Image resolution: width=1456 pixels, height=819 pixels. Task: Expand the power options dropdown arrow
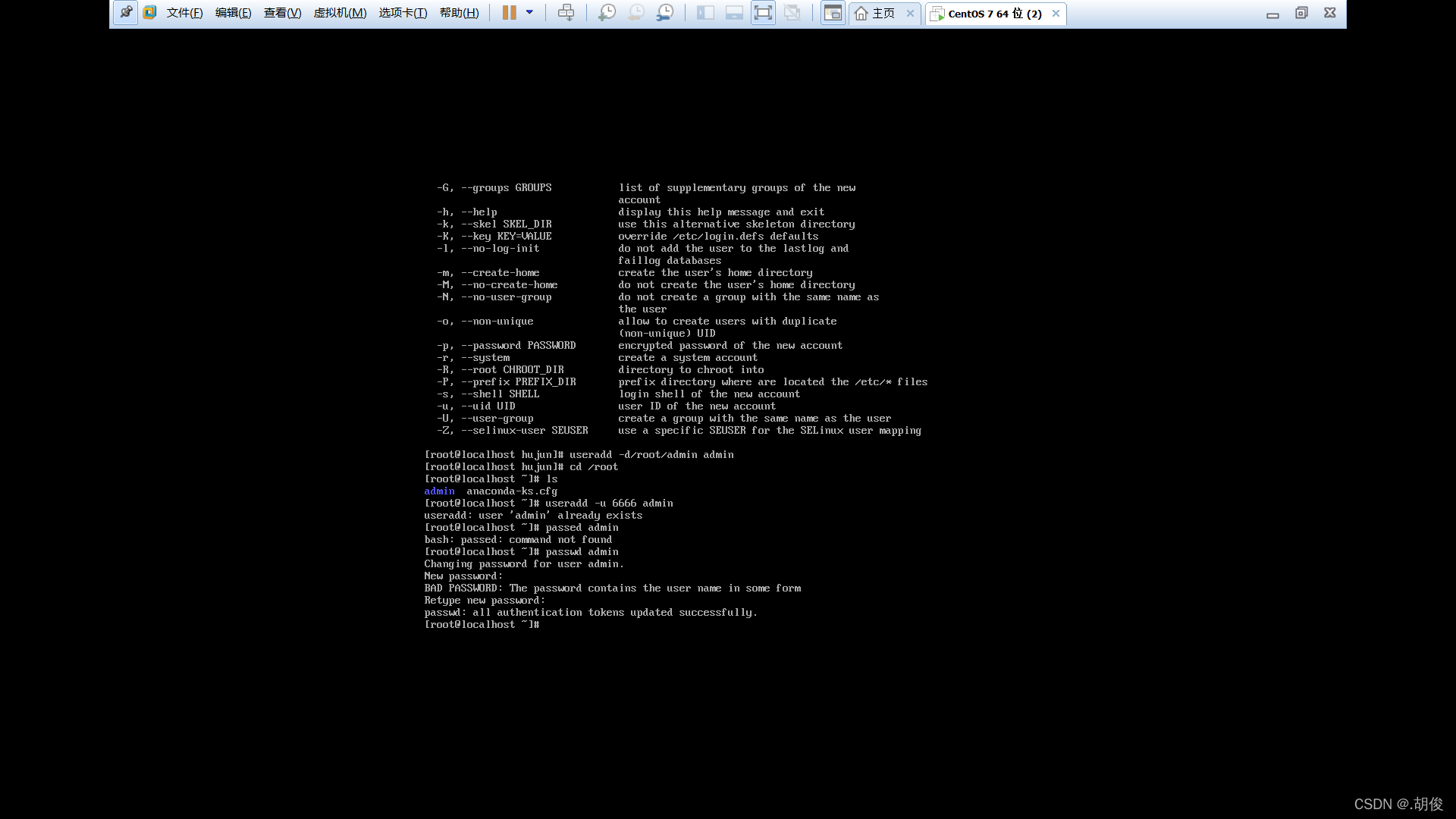(529, 12)
